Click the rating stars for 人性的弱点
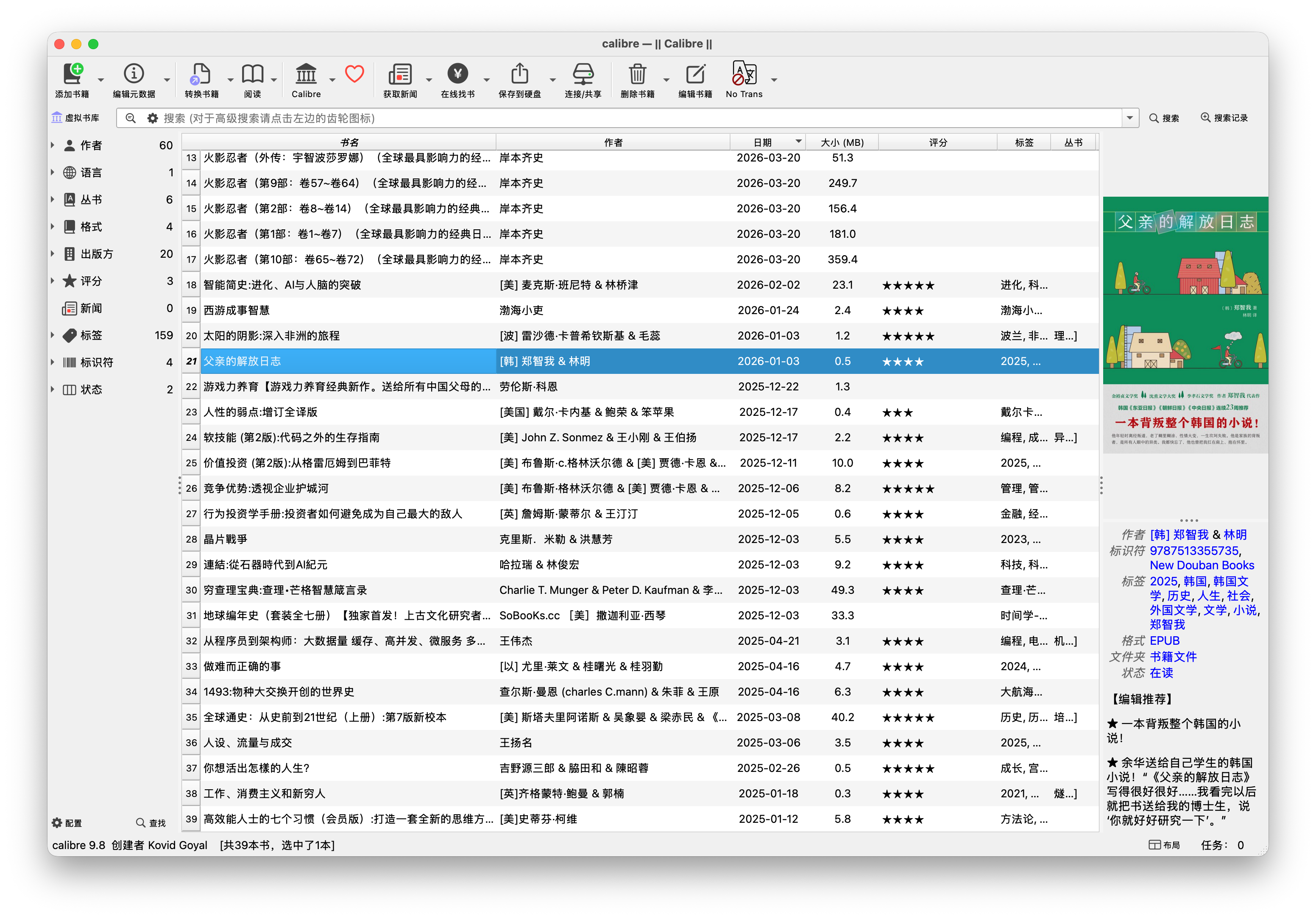Viewport: 1316px width, 919px height. pos(897,412)
